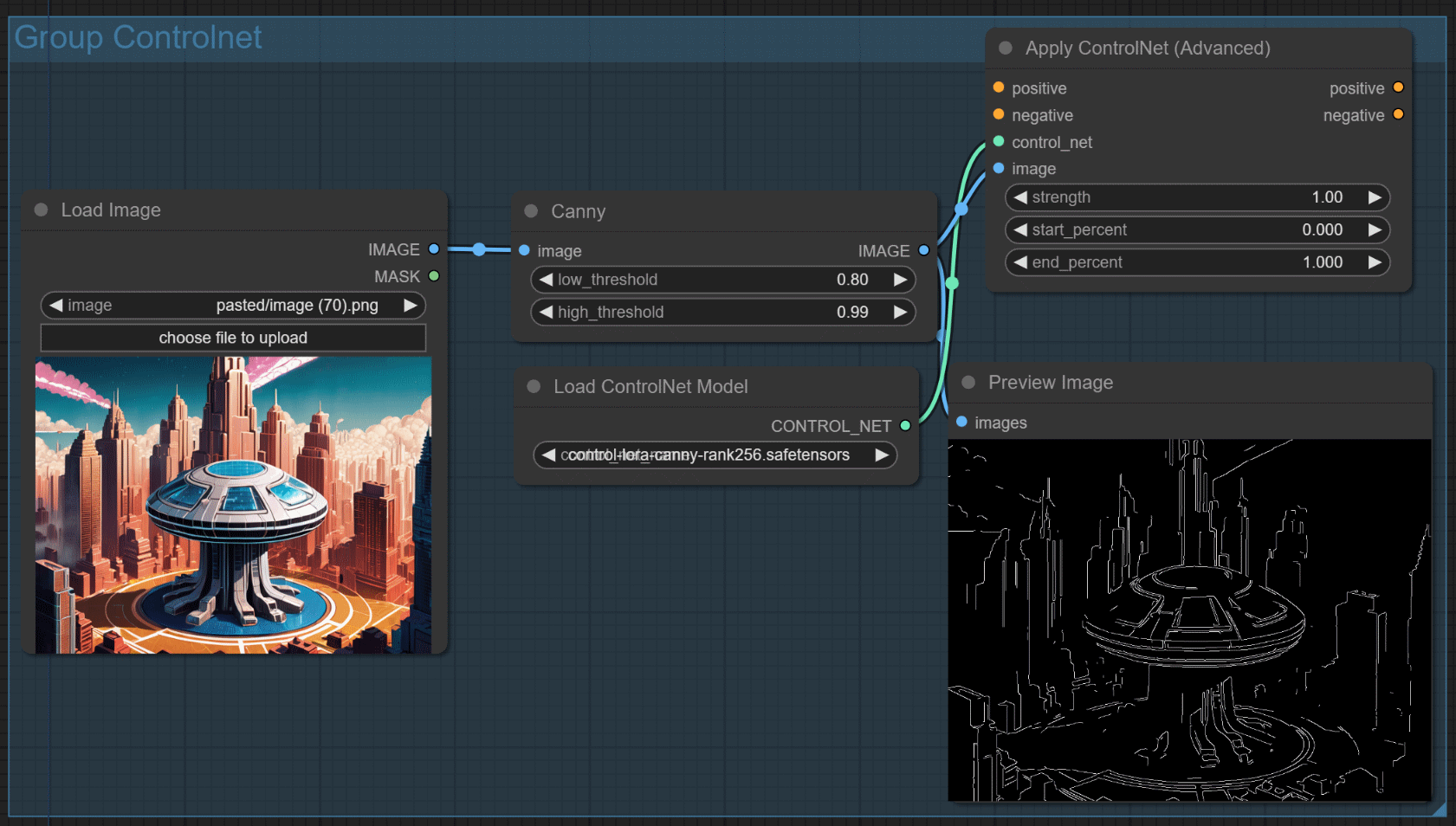Screen dimensions: 1456x826
Task: Collapse the Canny node via its dot
Action: [x=531, y=211]
